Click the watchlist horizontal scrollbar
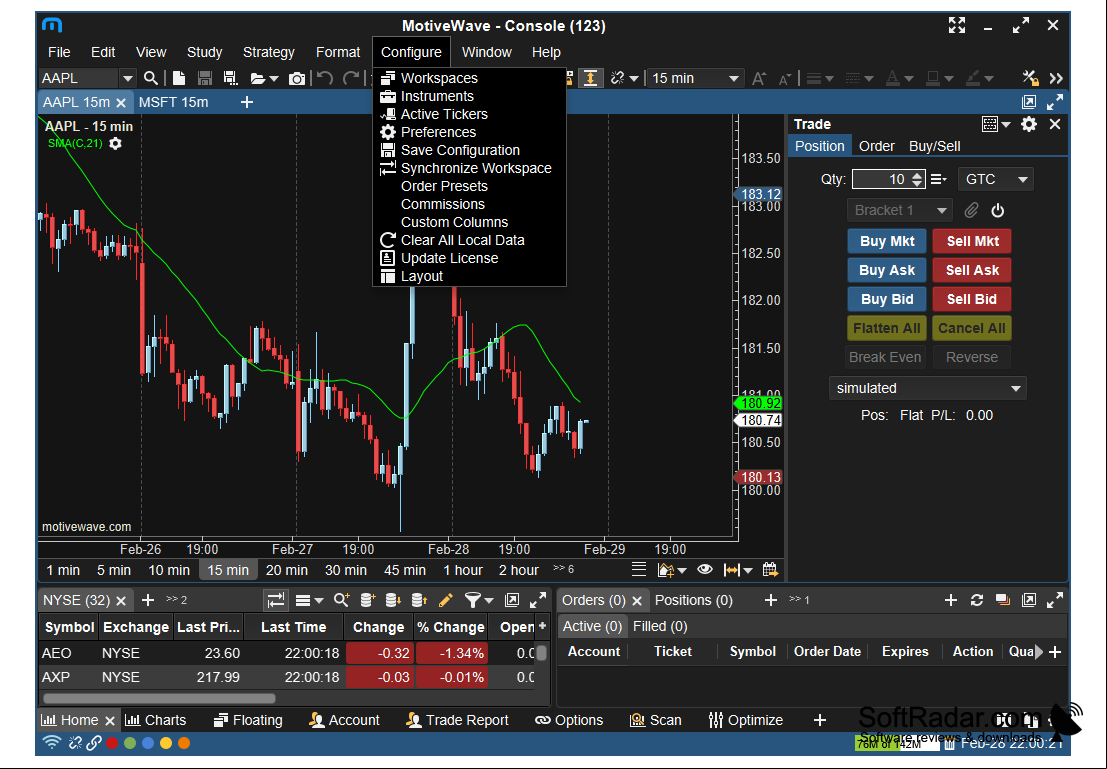The width and height of the screenshot is (1107, 769). [160, 698]
